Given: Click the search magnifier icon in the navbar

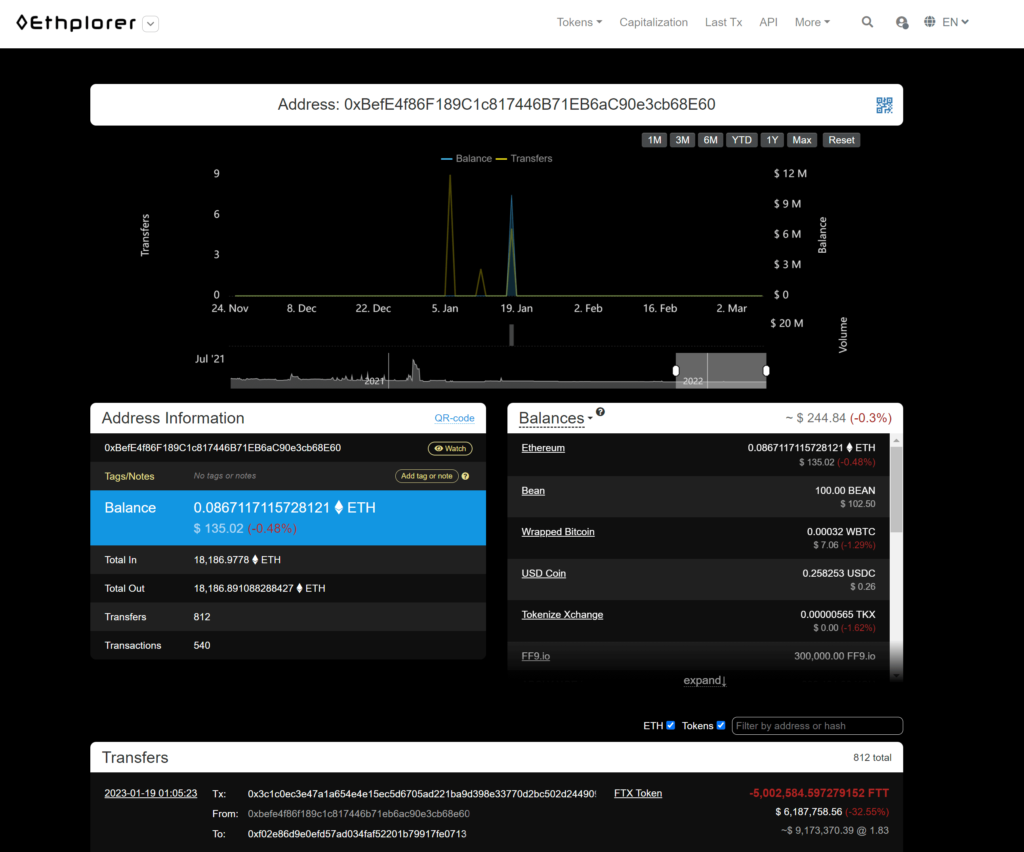Looking at the screenshot, I should (867, 22).
